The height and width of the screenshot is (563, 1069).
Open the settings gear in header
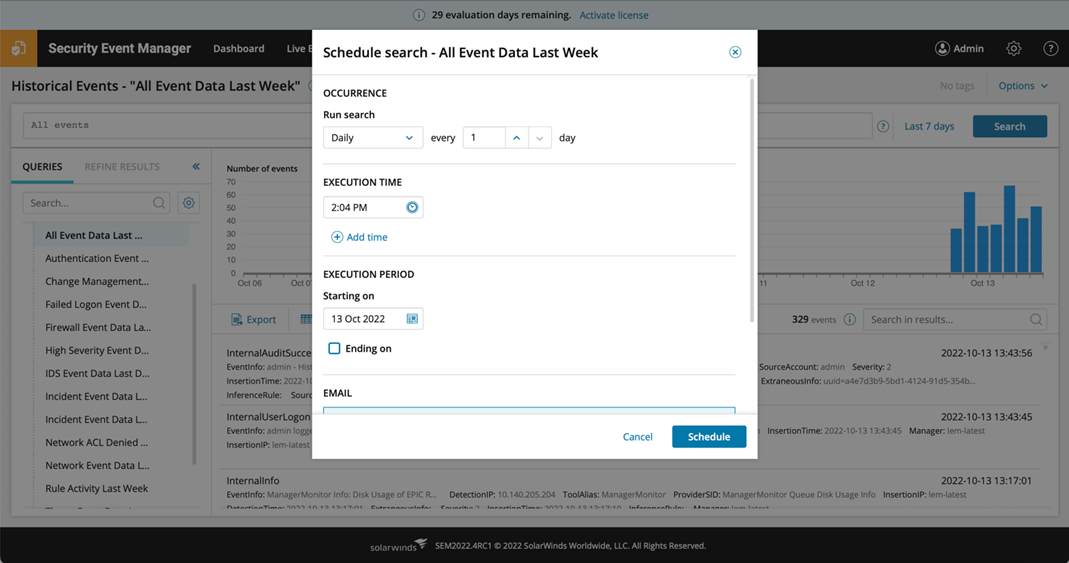[x=1014, y=48]
